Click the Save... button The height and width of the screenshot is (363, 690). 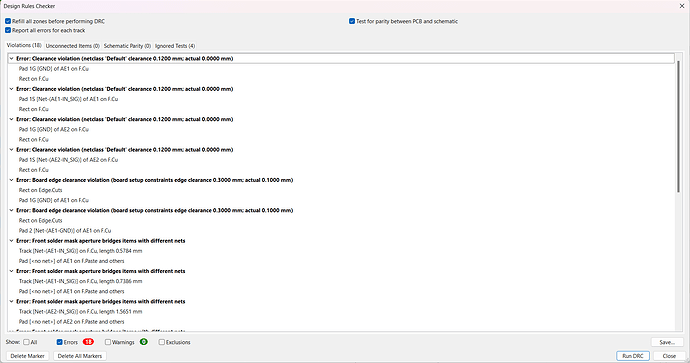coord(667,342)
